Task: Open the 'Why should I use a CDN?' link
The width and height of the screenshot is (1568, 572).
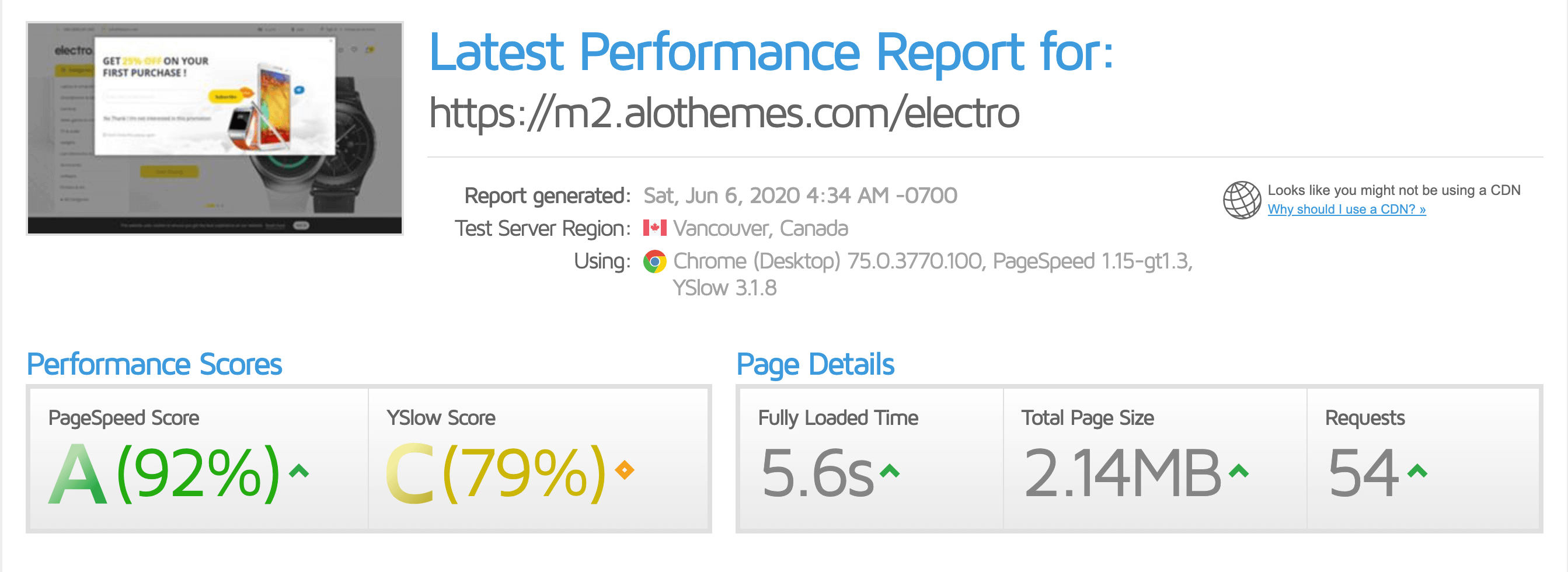Action: [1346, 210]
